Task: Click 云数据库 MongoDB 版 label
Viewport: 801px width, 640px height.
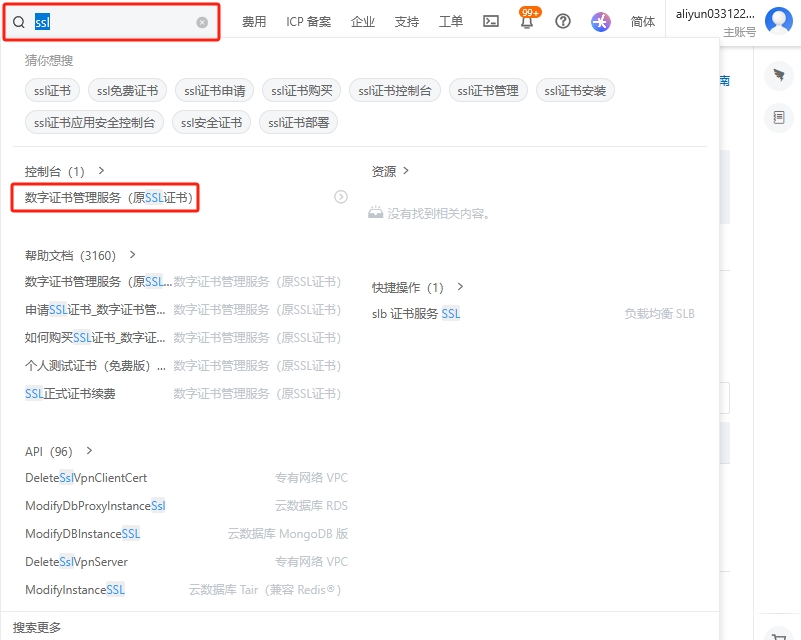Action: [288, 534]
